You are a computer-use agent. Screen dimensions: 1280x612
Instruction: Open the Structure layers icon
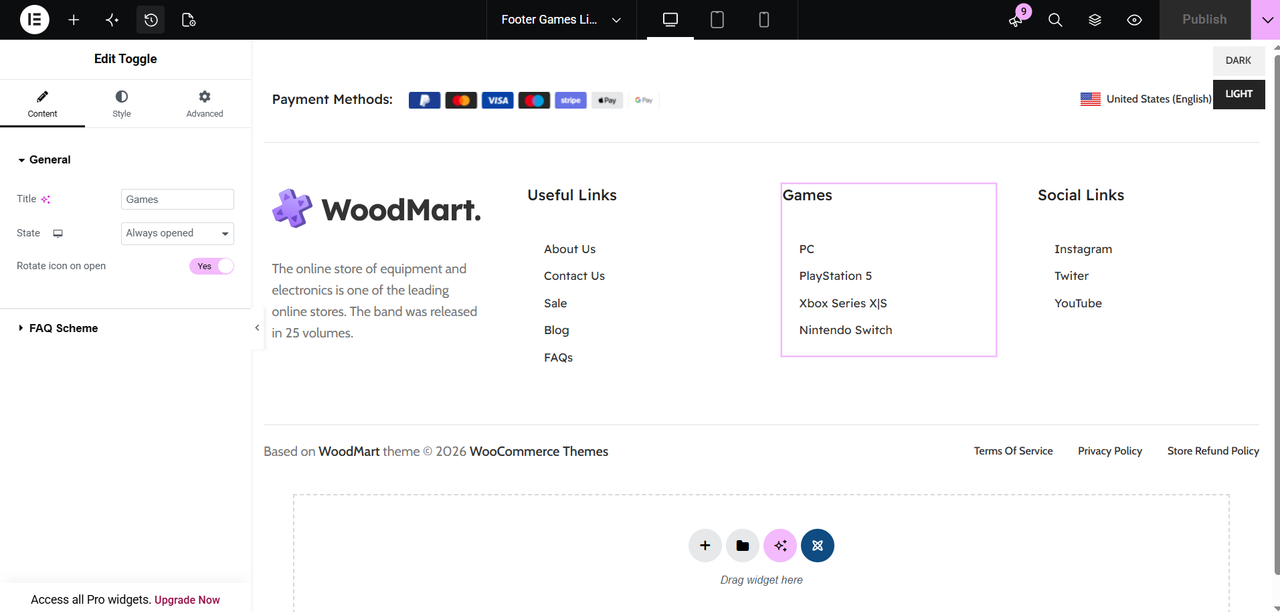(1095, 20)
